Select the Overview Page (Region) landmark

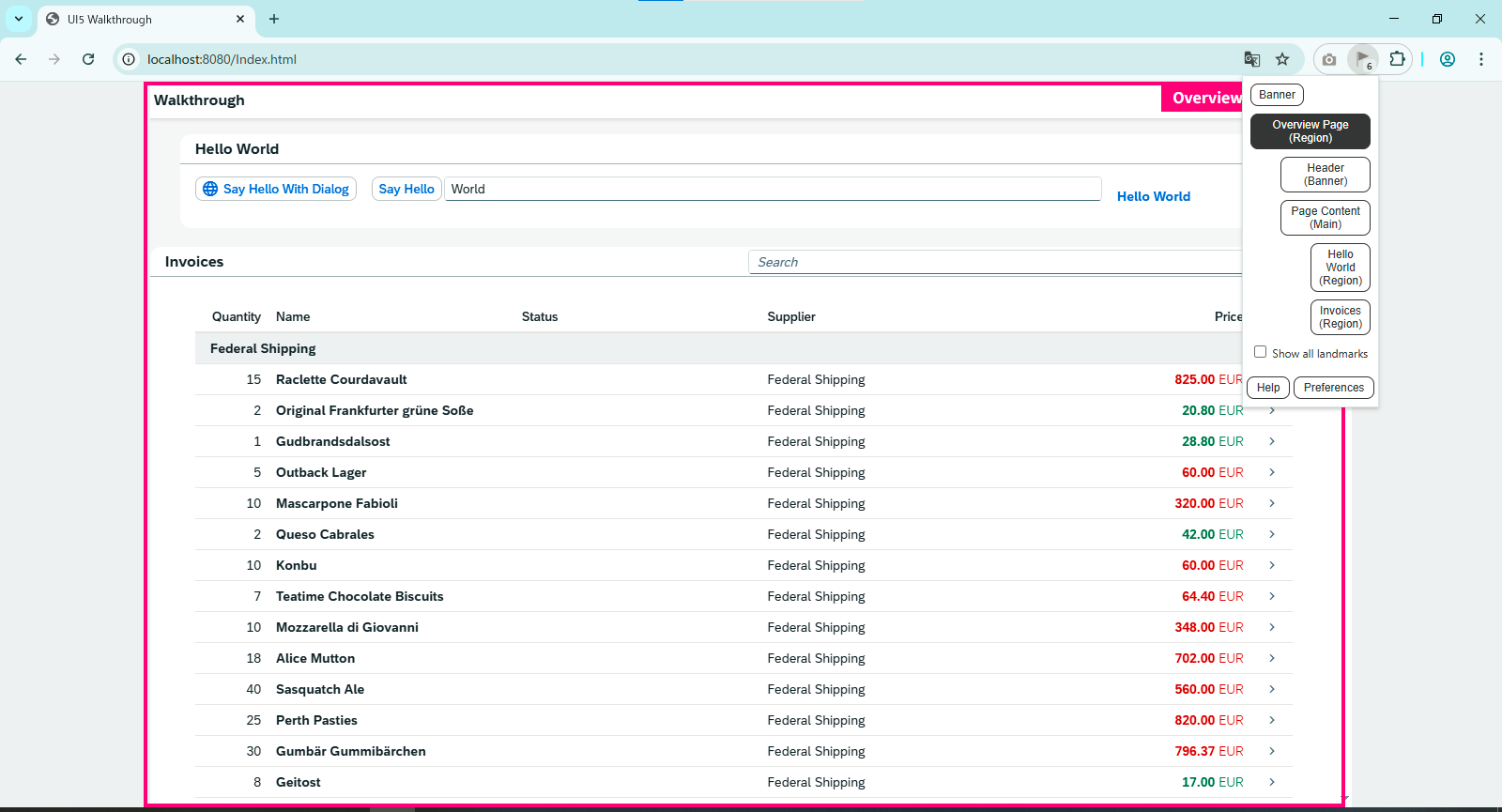[x=1310, y=131]
